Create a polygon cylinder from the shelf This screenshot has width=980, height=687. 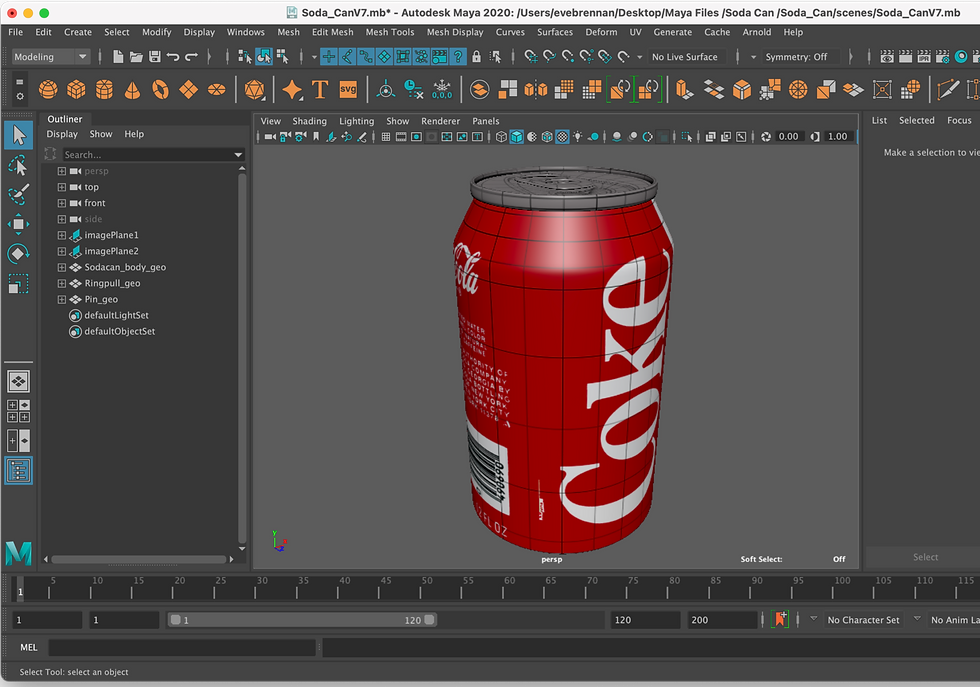[x=104, y=89]
